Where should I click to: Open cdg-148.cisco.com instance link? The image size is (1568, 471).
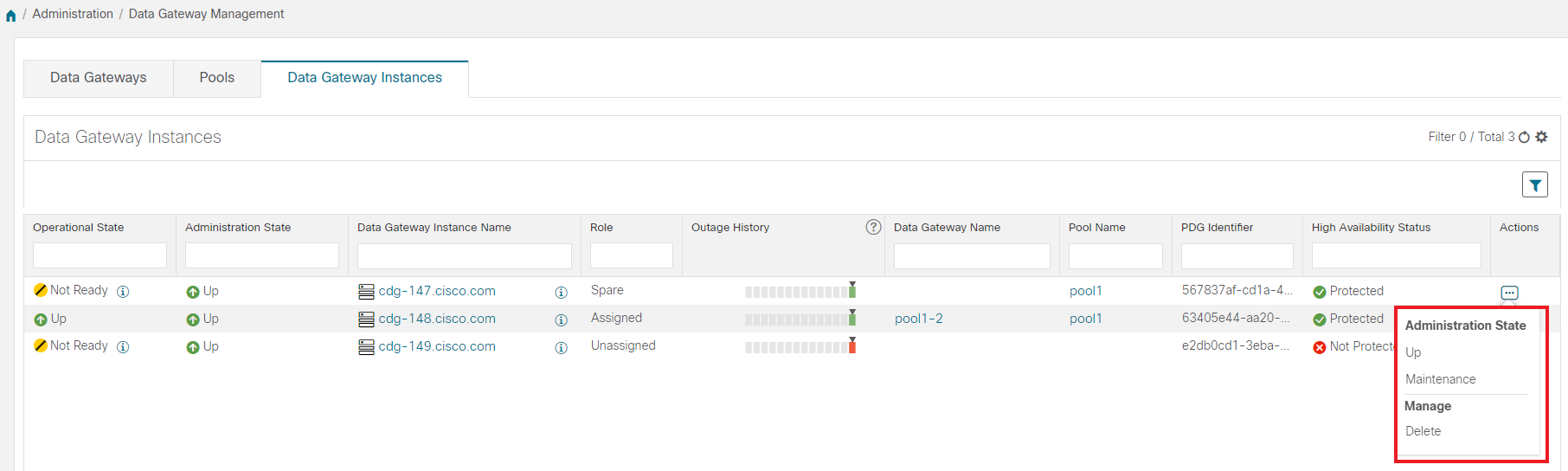(436, 319)
